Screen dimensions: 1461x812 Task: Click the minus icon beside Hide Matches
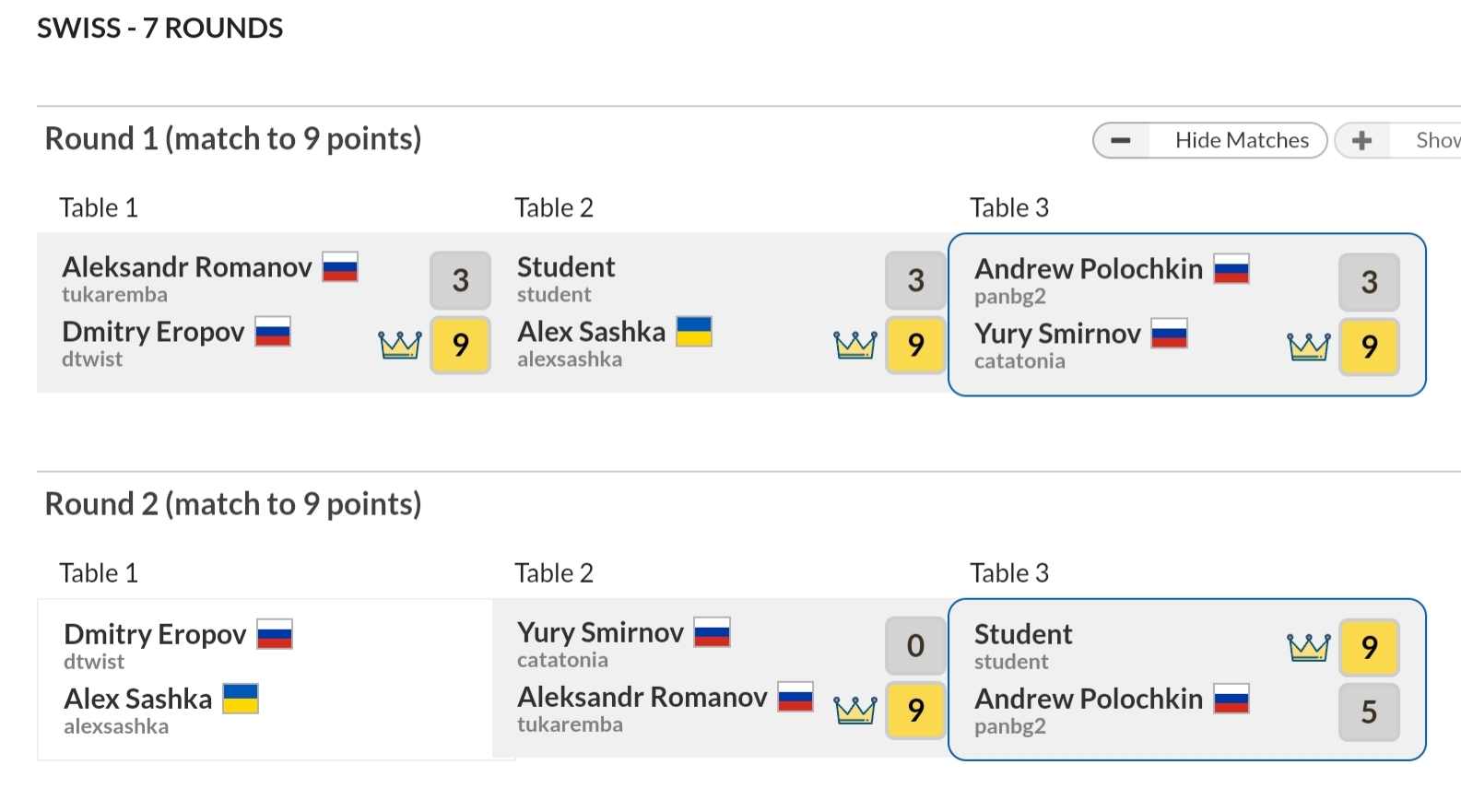1121,141
